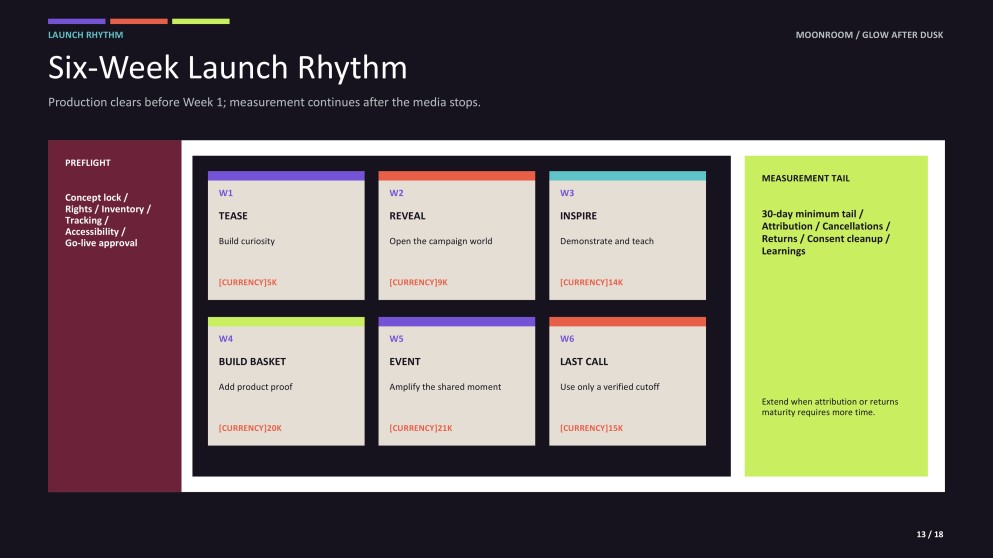Click the 'MOONROOM / GLOW AFTER DUSK' header
The image size is (993, 558).
869,35
